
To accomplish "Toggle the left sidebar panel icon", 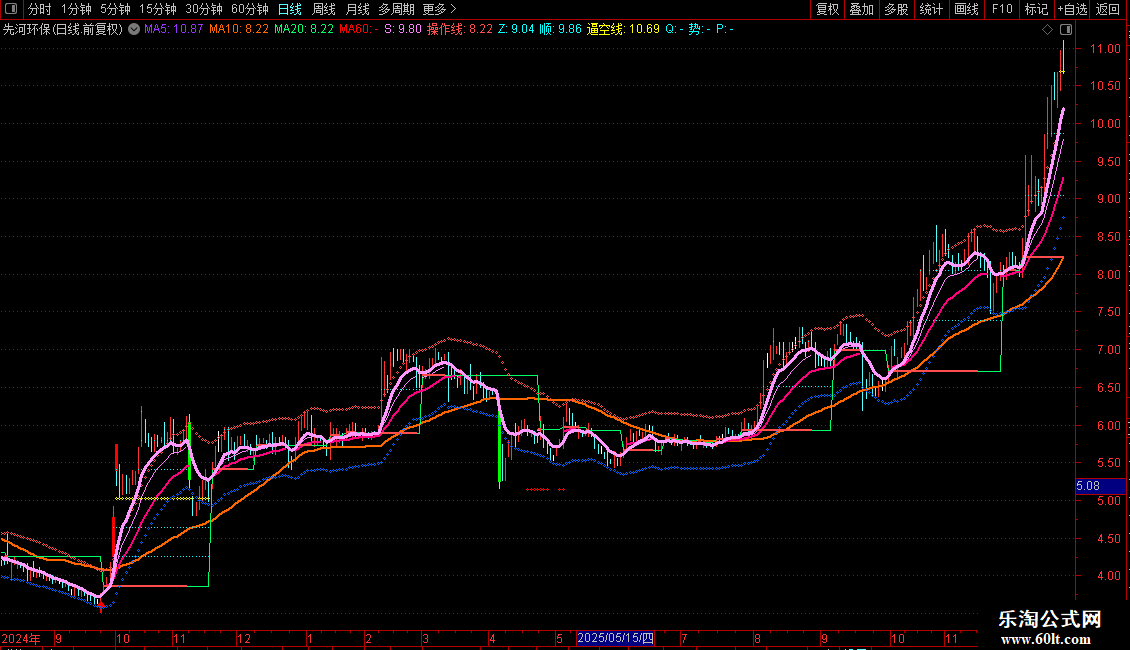I will tap(11, 9).
